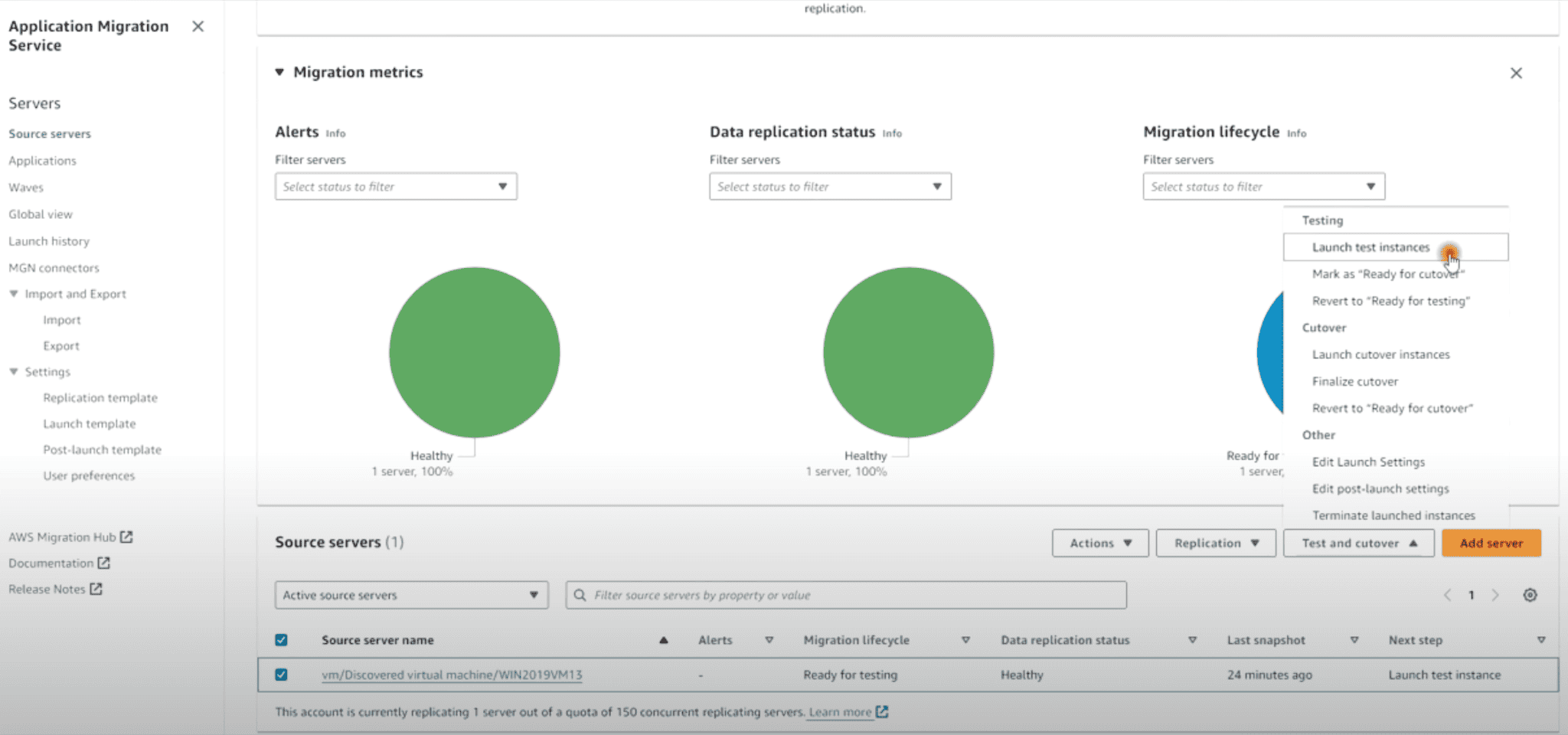Sort Next step column using its arrow
1568x735 pixels.
click(1541, 640)
